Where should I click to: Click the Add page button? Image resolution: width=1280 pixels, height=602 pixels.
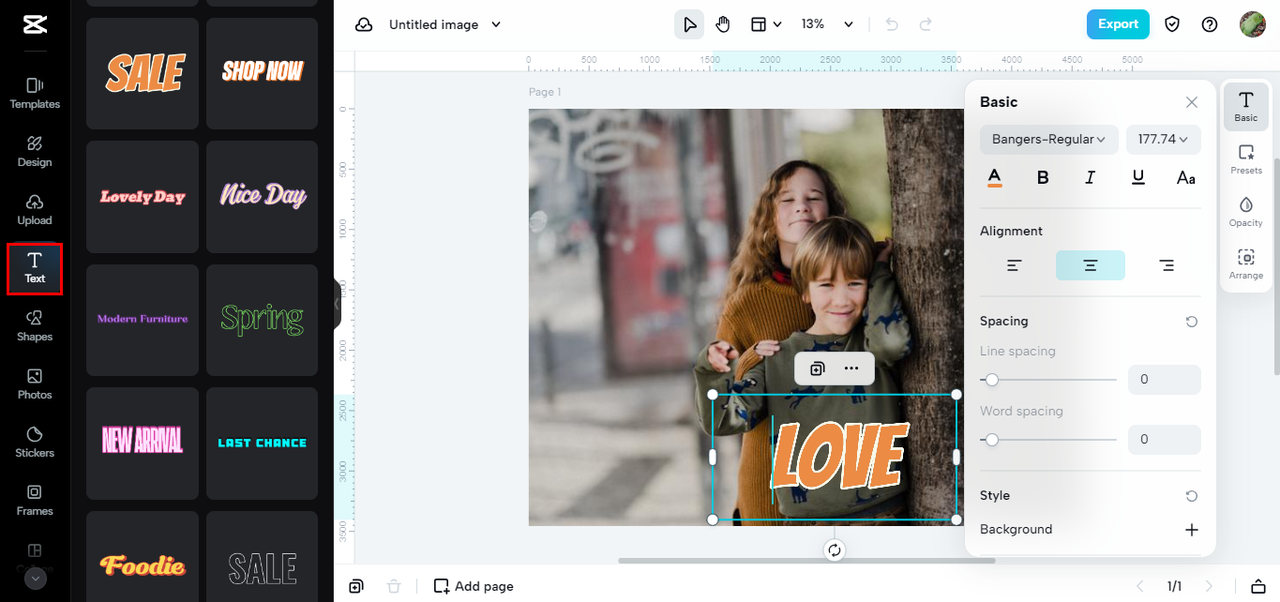(x=473, y=586)
